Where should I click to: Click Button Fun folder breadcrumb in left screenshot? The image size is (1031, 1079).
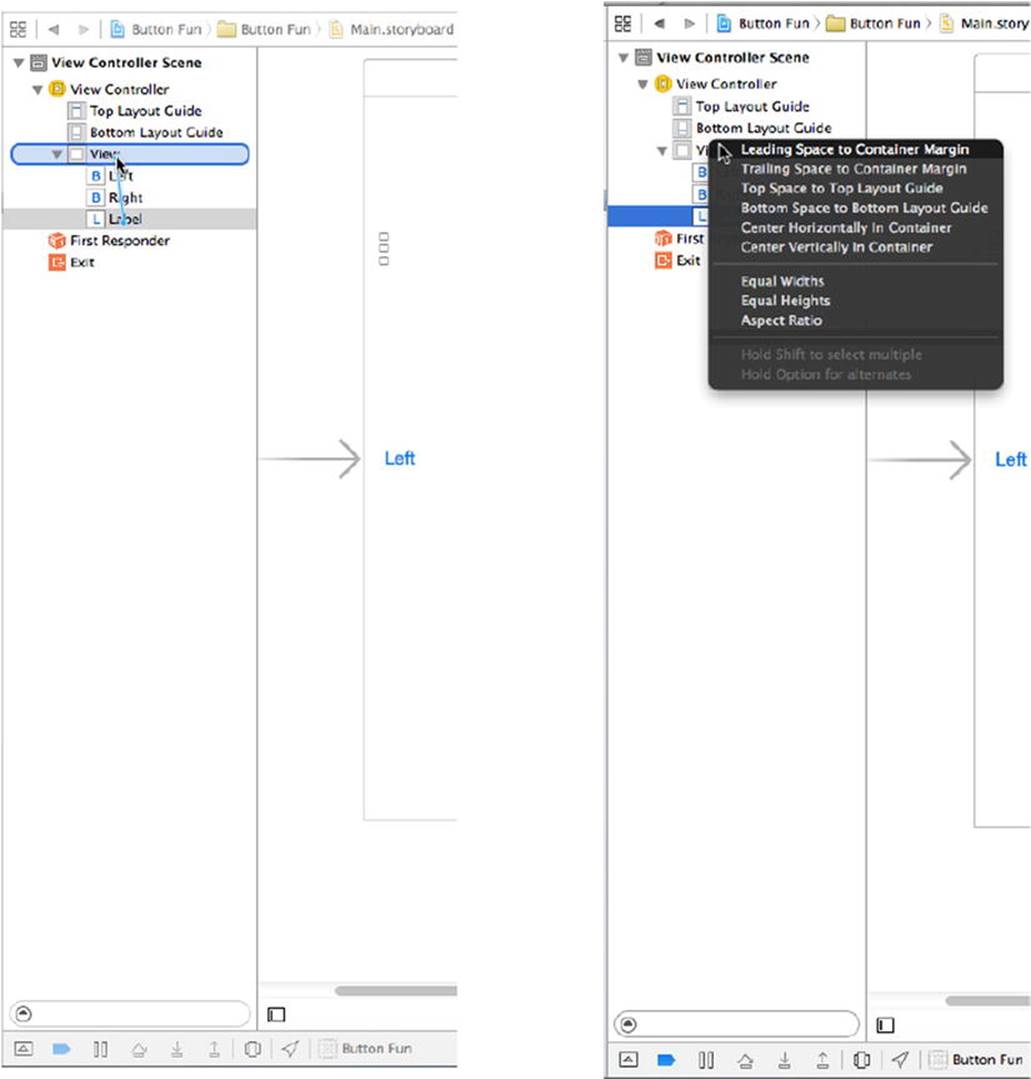[264, 30]
